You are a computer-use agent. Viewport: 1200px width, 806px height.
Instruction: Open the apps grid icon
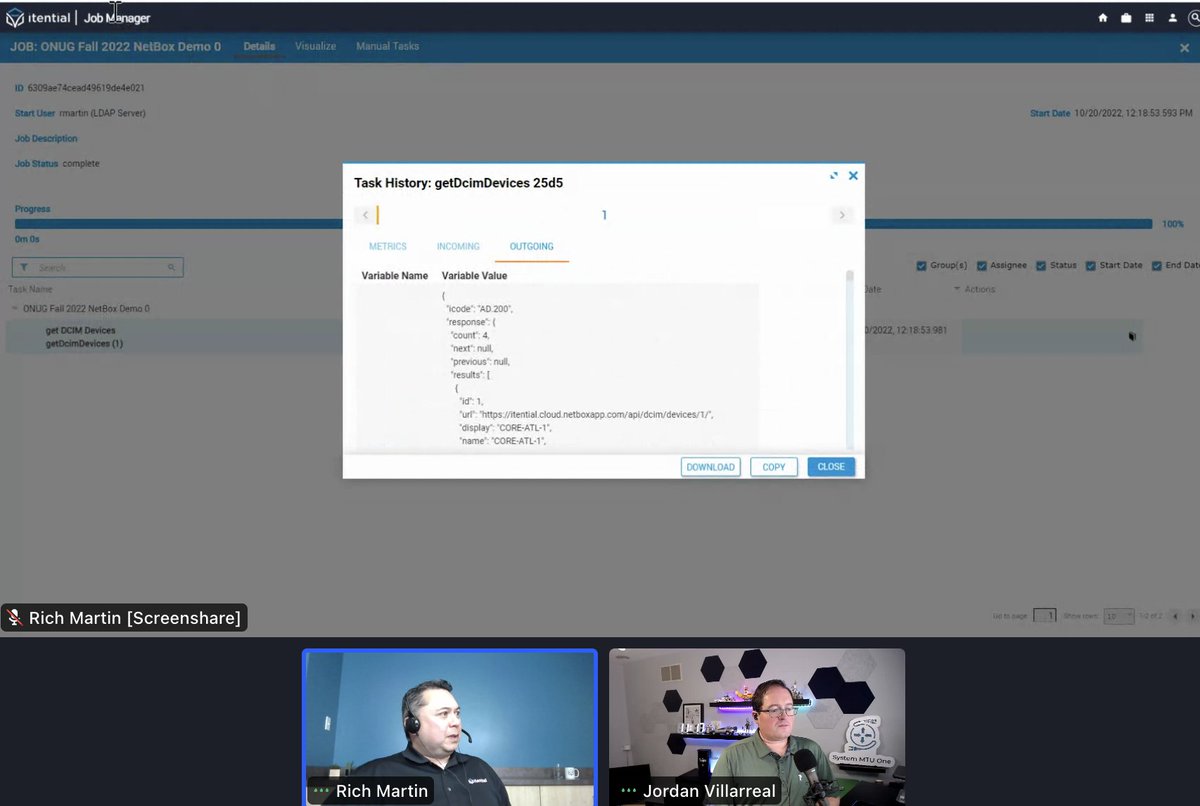point(1149,18)
